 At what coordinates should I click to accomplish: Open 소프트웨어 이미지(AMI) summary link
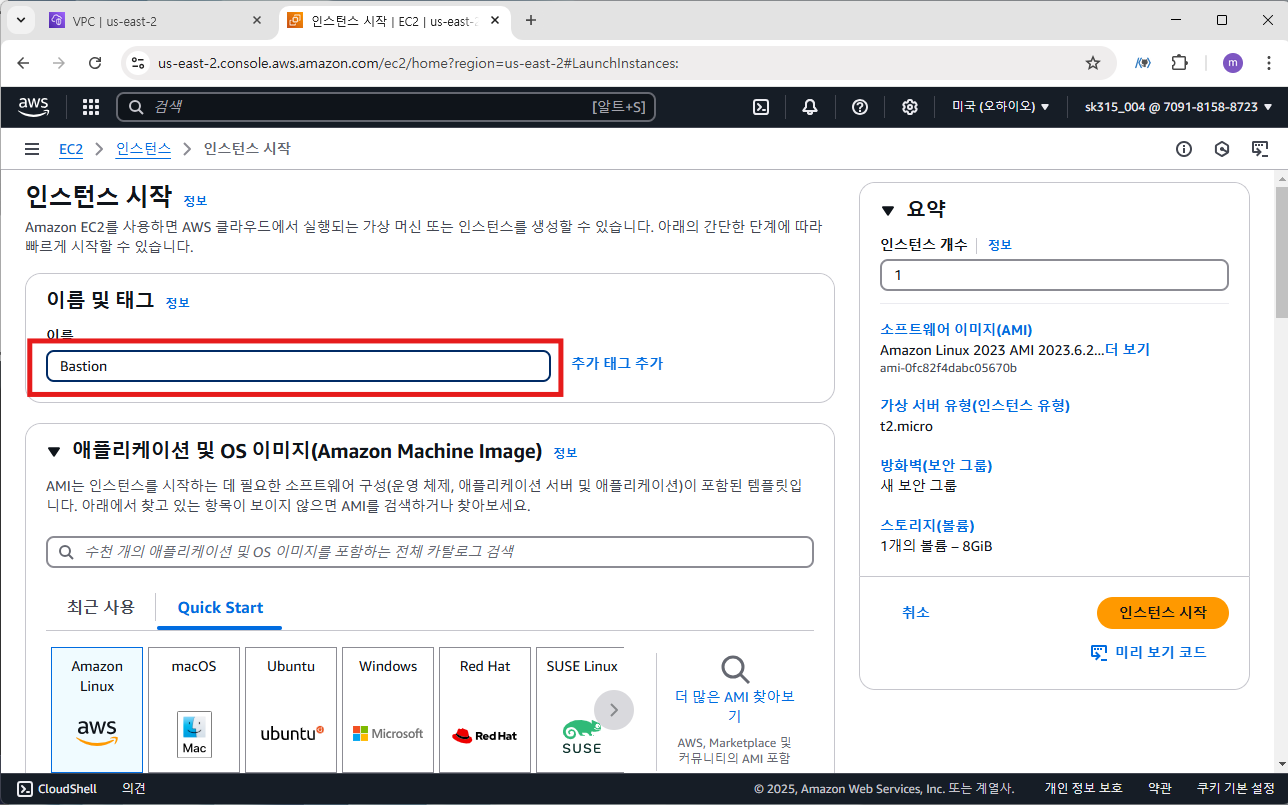click(x=956, y=329)
